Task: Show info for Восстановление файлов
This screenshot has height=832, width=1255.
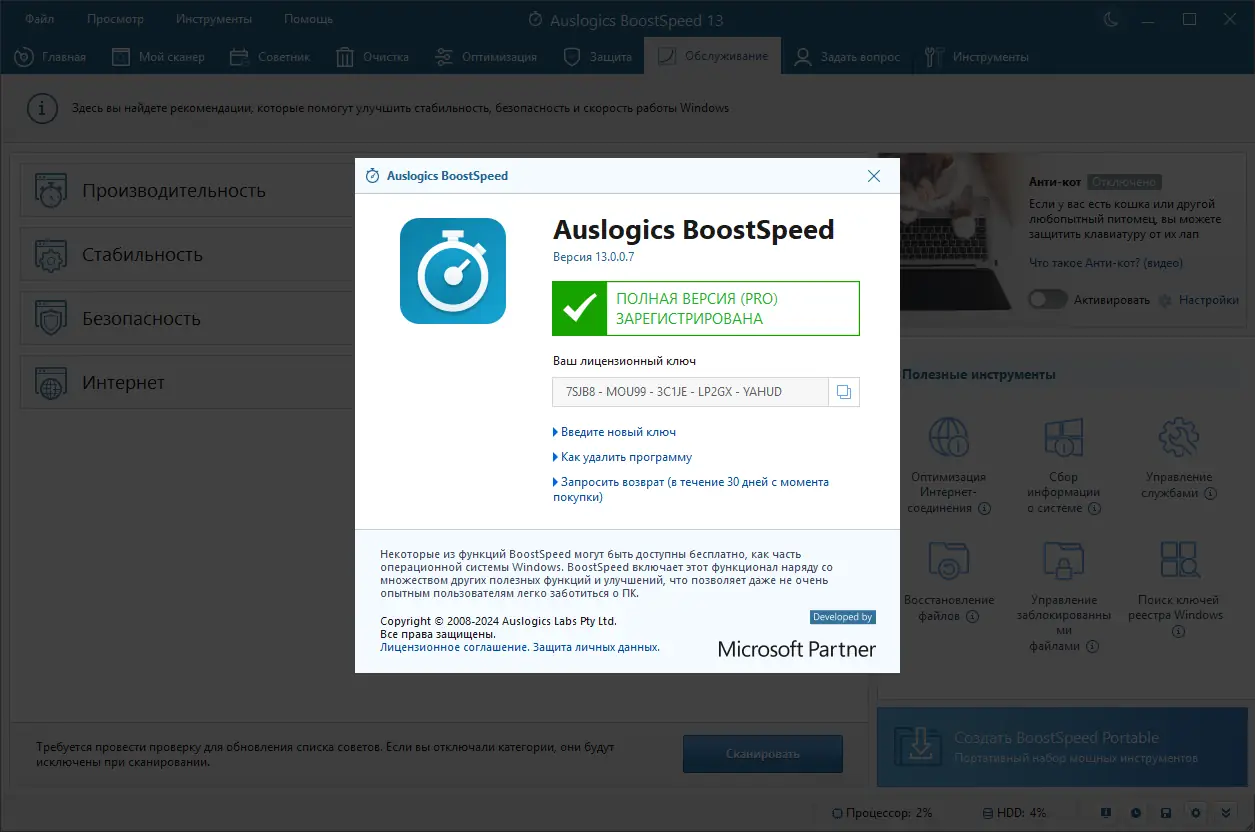Action: pos(972,617)
